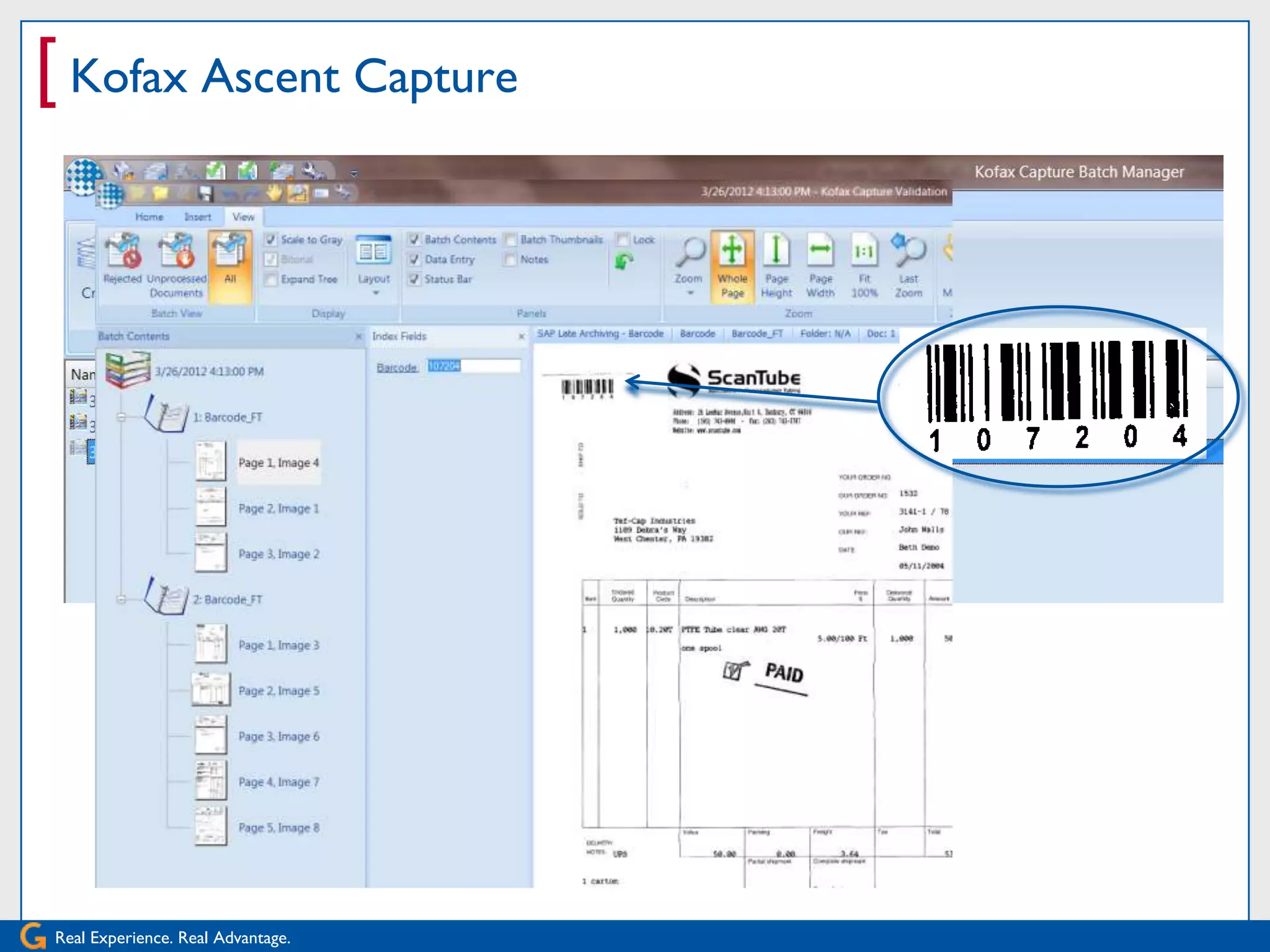Select the hand pan tool icon
Viewport: 1270px width, 952px height.
click(x=273, y=193)
